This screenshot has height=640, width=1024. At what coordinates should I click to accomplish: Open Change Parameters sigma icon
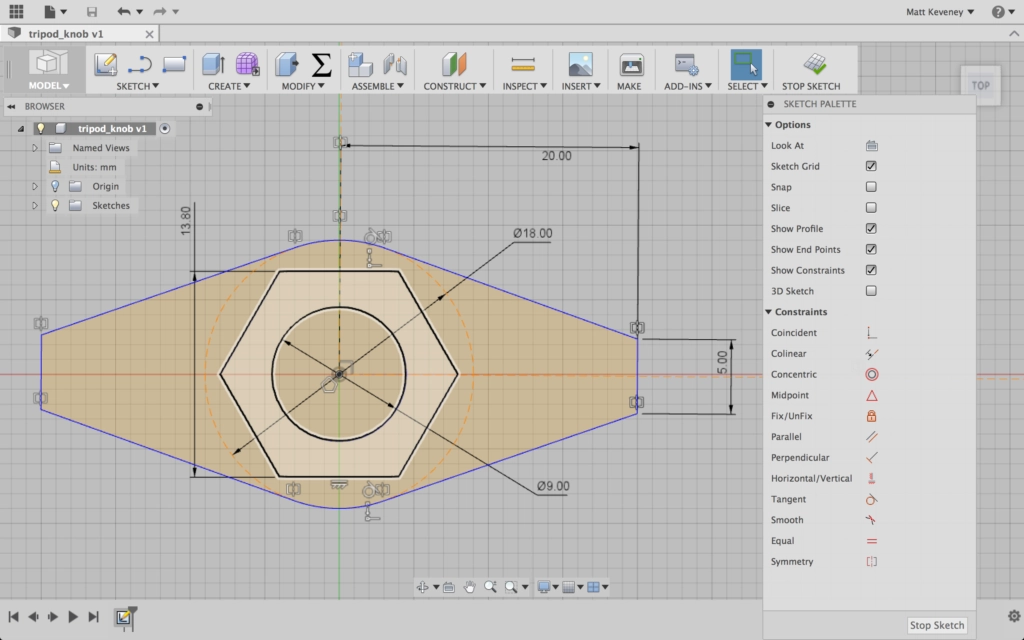click(321, 64)
